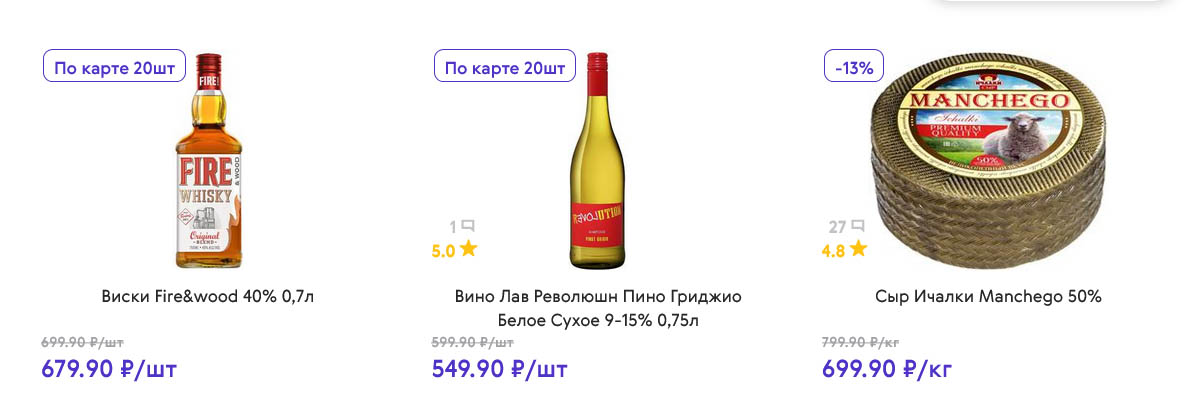Click the gold rating star on Manchego cheese
The height and width of the screenshot is (408, 1200).
[858, 249]
